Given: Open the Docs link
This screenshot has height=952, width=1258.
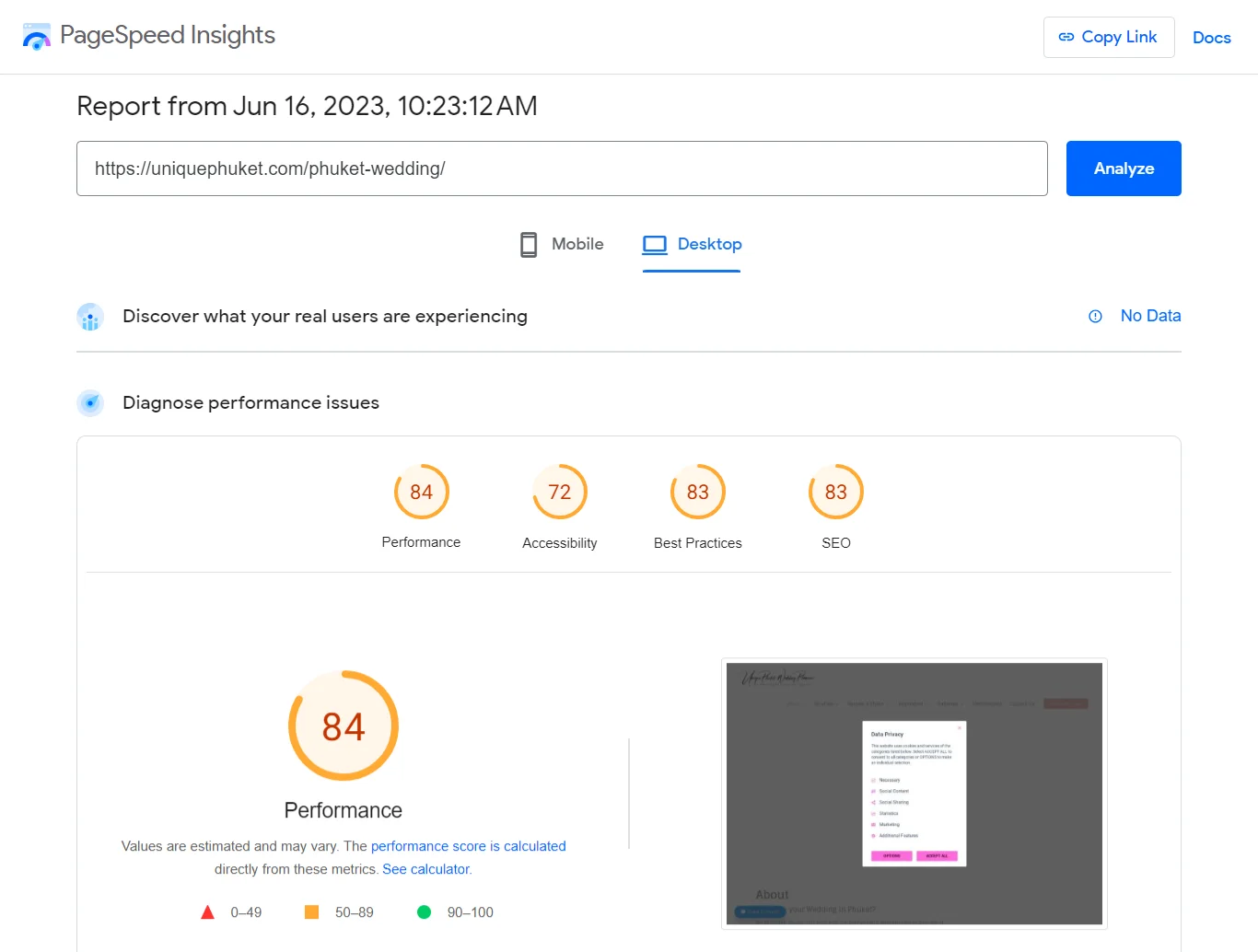Looking at the screenshot, I should pos(1211,38).
